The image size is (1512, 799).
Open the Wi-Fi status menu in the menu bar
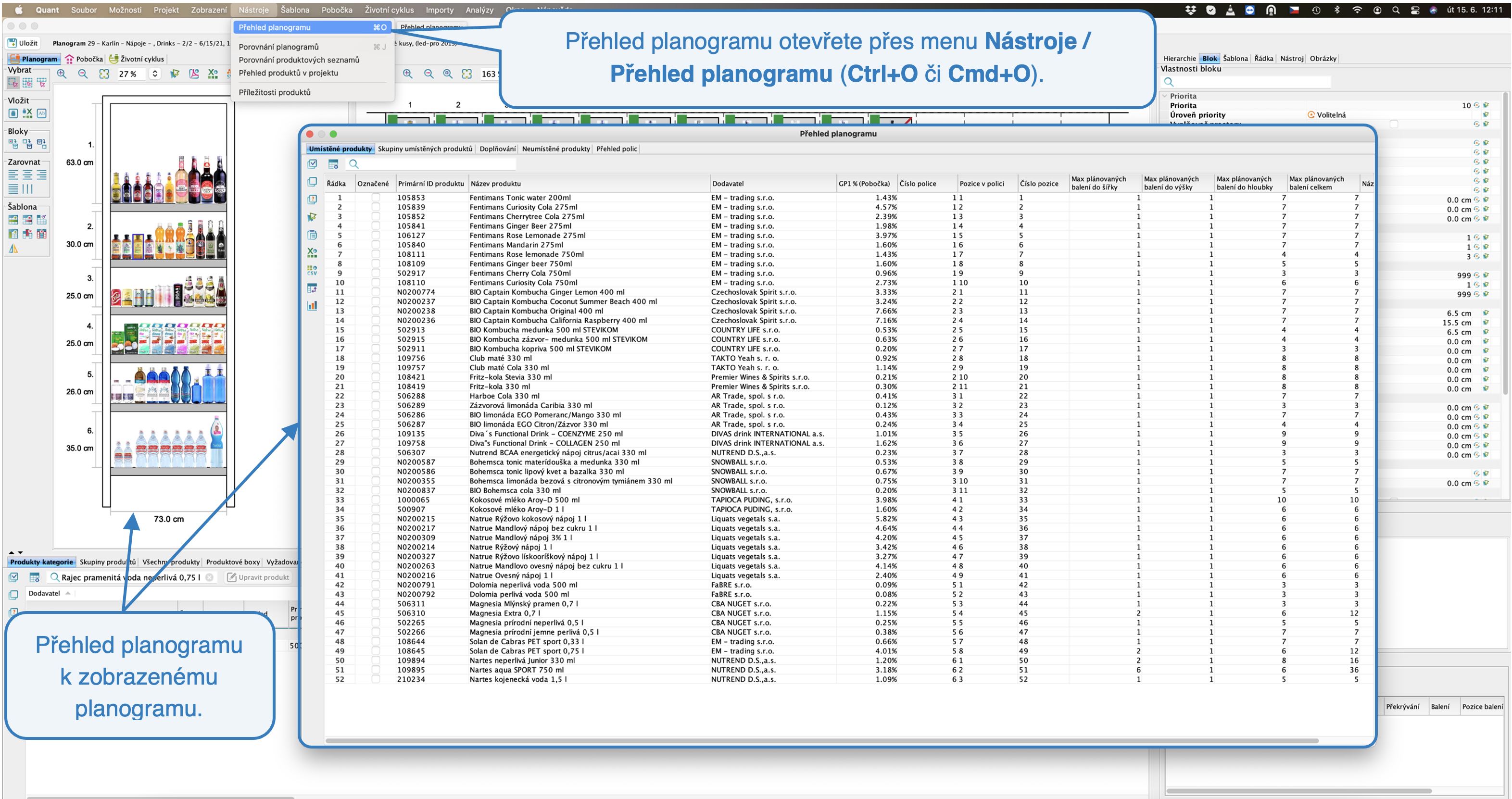pos(1357,10)
